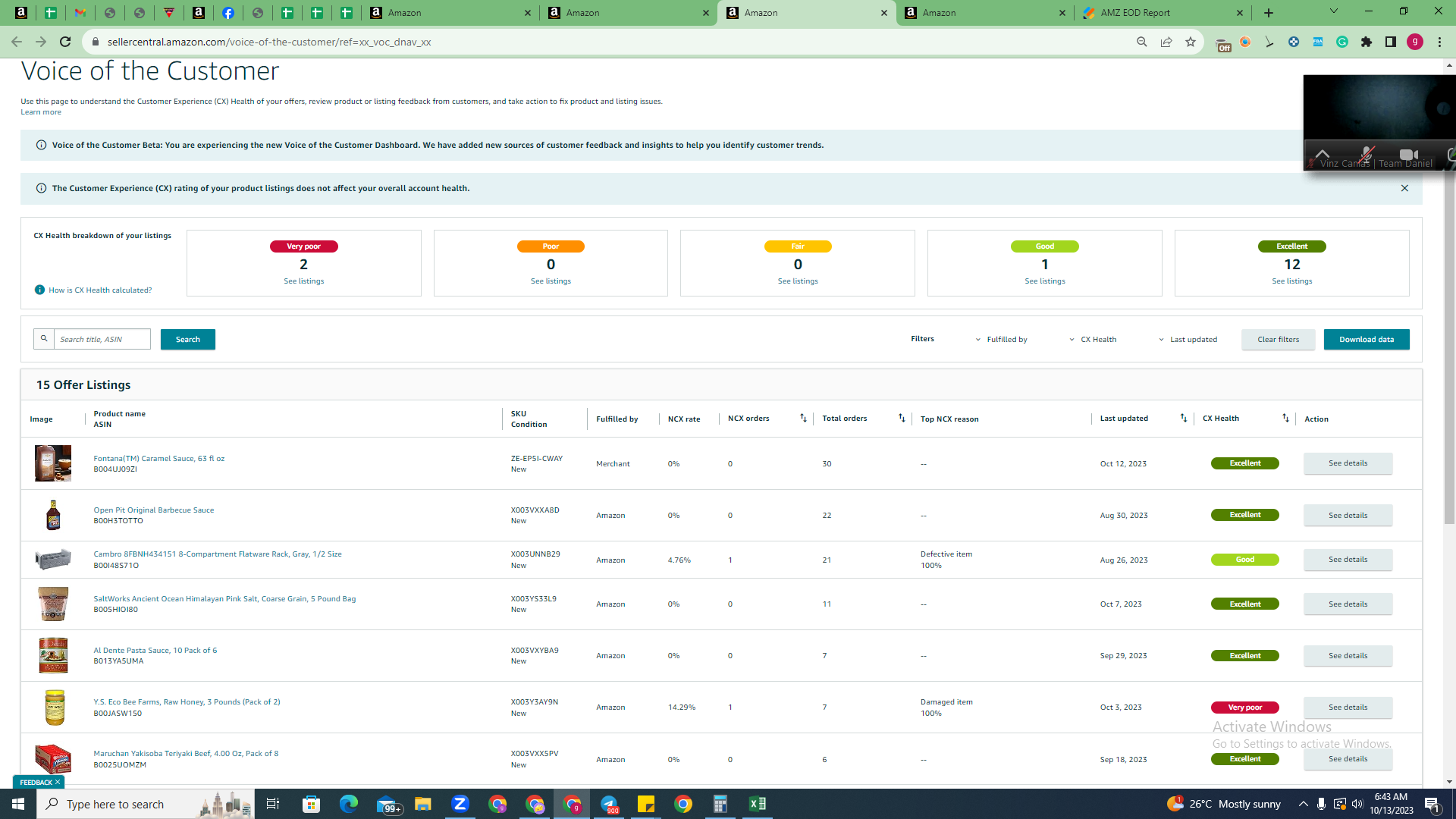1456x819 pixels.
Task: Open Maruchan Yakisoba Teriyaki Beef link
Action: 186,753
